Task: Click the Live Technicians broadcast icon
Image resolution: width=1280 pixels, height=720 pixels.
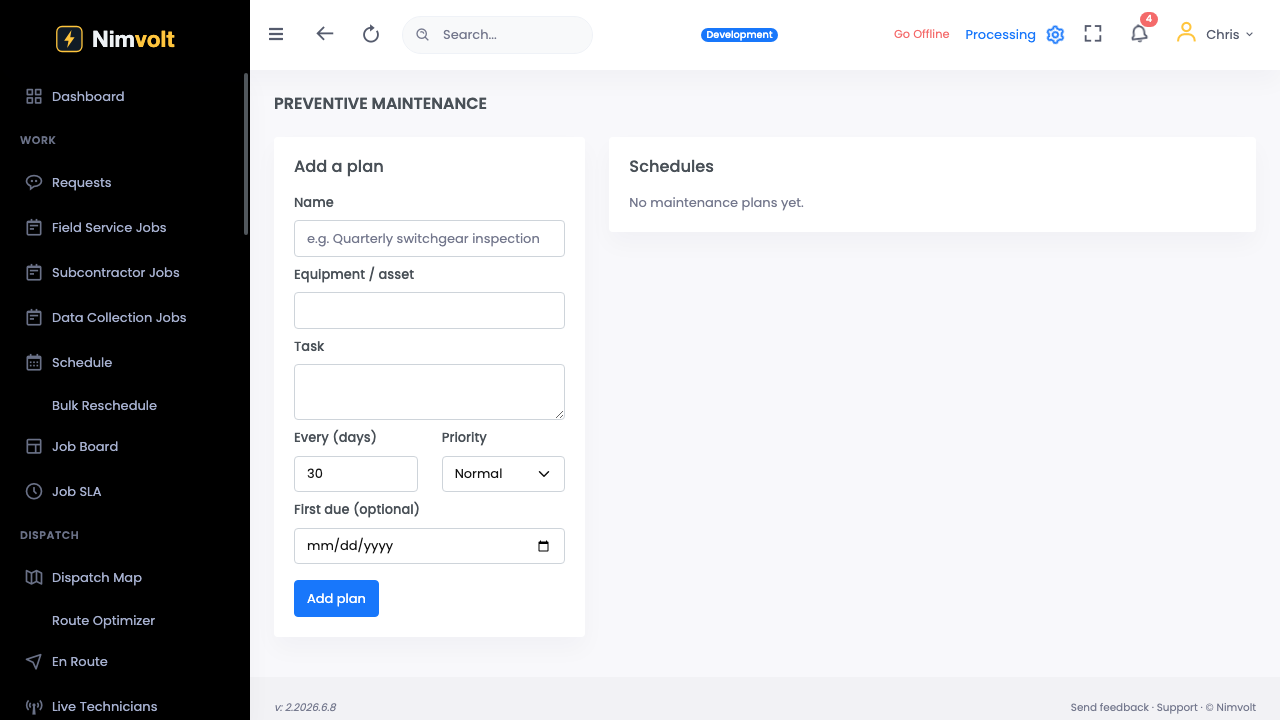Action: pyautogui.click(x=34, y=706)
